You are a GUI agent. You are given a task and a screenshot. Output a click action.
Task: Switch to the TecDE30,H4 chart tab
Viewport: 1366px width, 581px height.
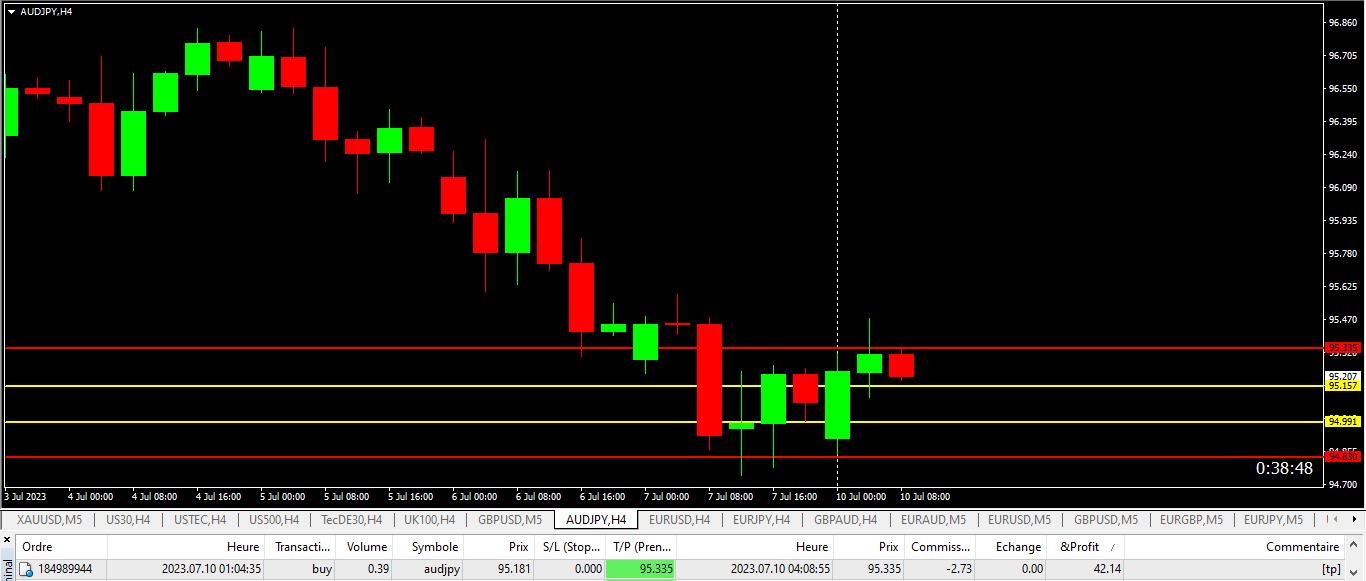(352, 519)
